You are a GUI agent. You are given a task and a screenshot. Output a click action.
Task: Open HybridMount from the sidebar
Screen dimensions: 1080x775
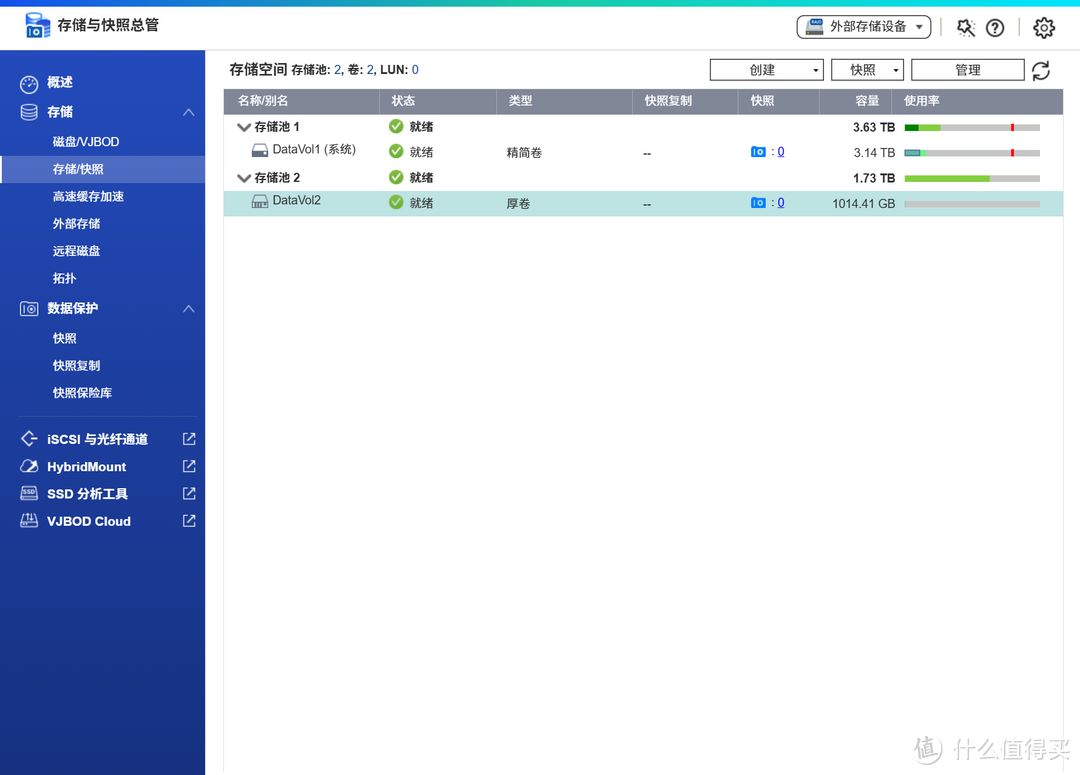[x=86, y=466]
